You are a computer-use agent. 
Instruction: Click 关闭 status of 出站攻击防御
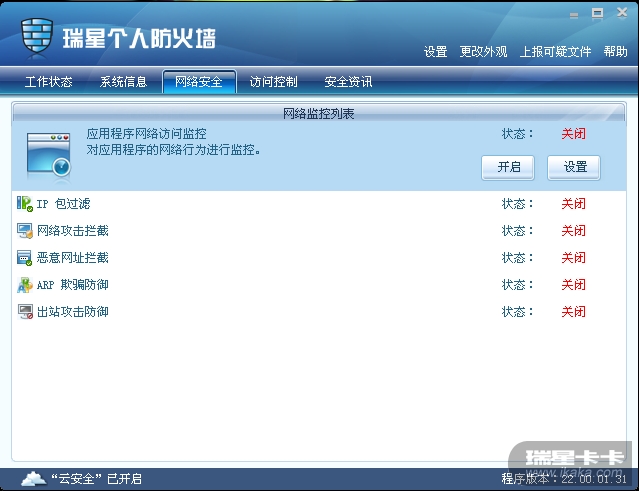(573, 312)
